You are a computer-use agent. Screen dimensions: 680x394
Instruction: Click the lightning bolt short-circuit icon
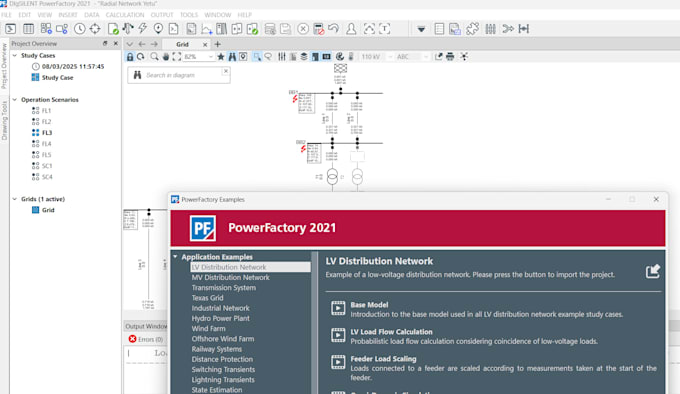click(x=143, y=29)
